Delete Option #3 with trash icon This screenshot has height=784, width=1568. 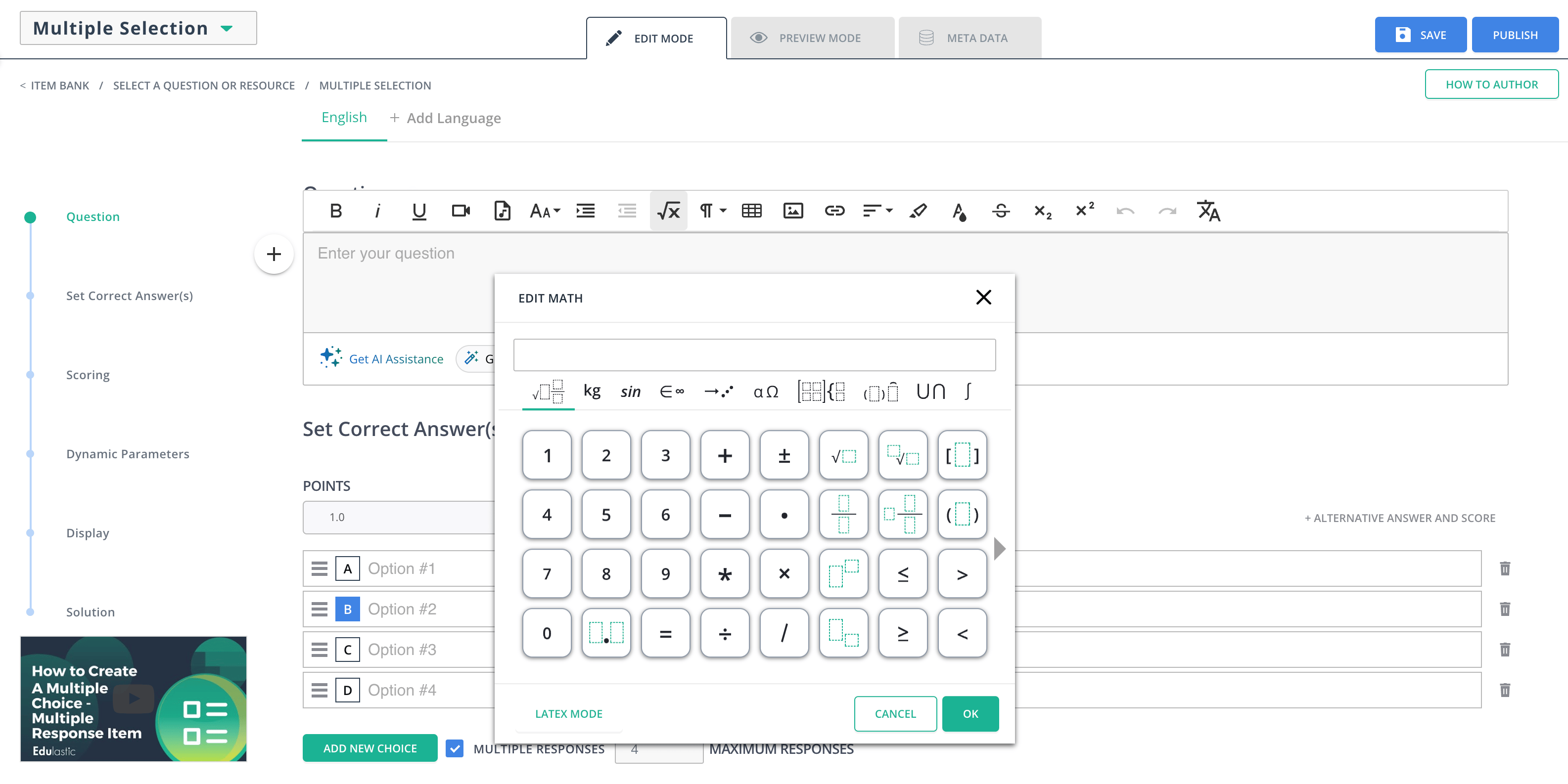[x=1505, y=650]
